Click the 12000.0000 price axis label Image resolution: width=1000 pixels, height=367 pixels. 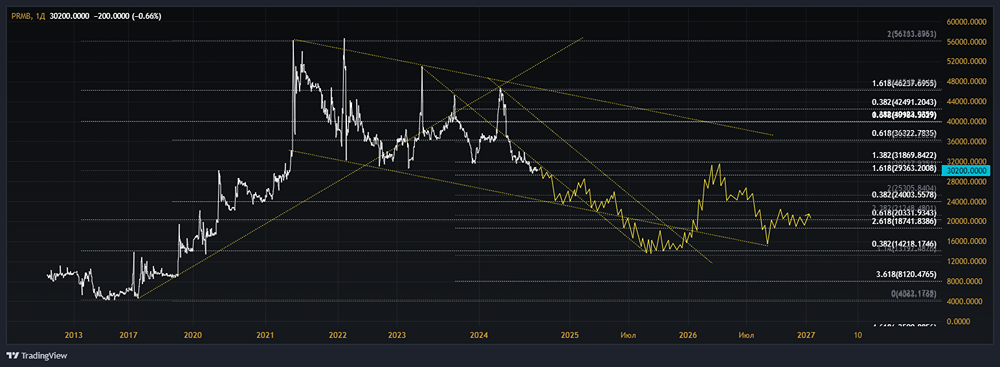[x=967, y=262]
